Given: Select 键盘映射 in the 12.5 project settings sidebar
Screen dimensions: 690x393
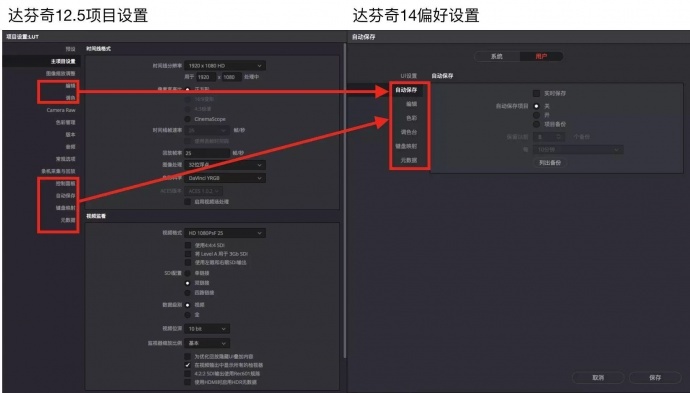Looking at the screenshot, I should point(66,208).
